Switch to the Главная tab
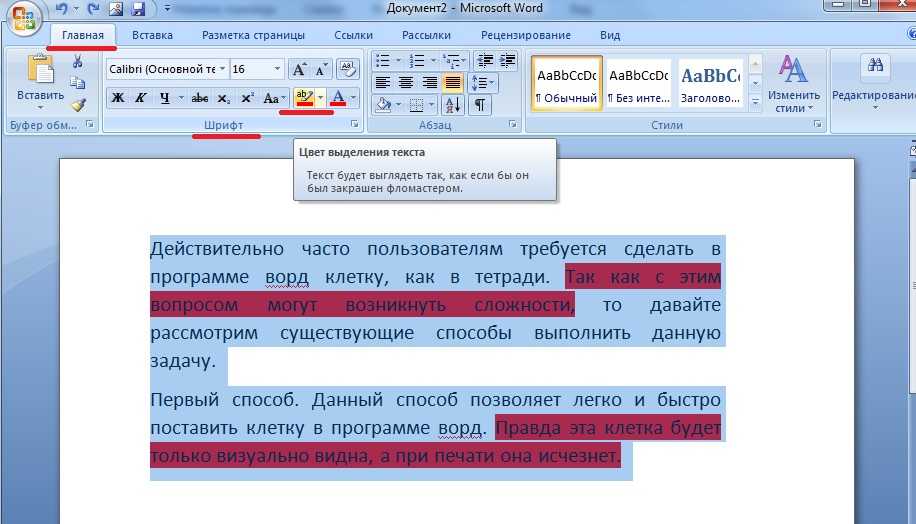916x524 pixels. click(x=82, y=35)
